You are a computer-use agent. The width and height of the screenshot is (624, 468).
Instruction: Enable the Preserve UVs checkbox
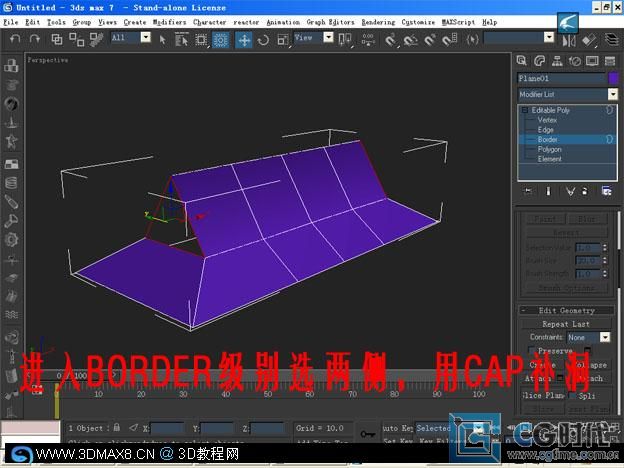click(532, 350)
